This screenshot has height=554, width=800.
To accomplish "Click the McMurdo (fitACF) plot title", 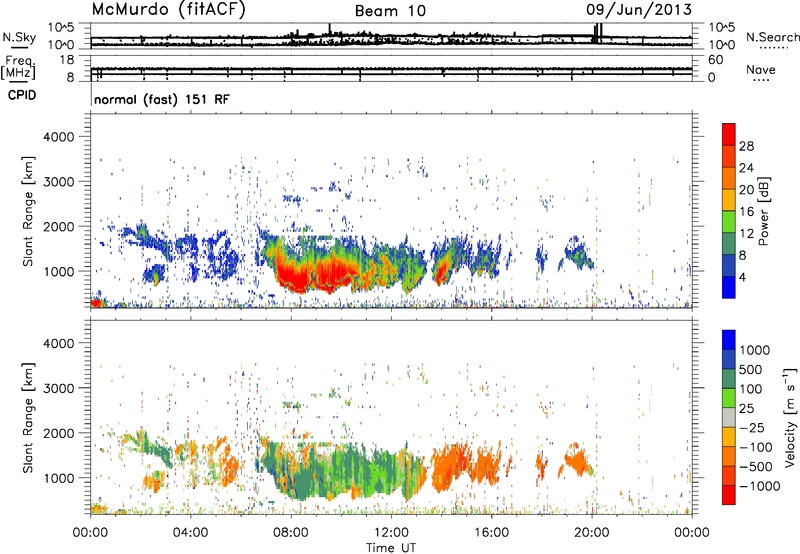I will point(168,10).
